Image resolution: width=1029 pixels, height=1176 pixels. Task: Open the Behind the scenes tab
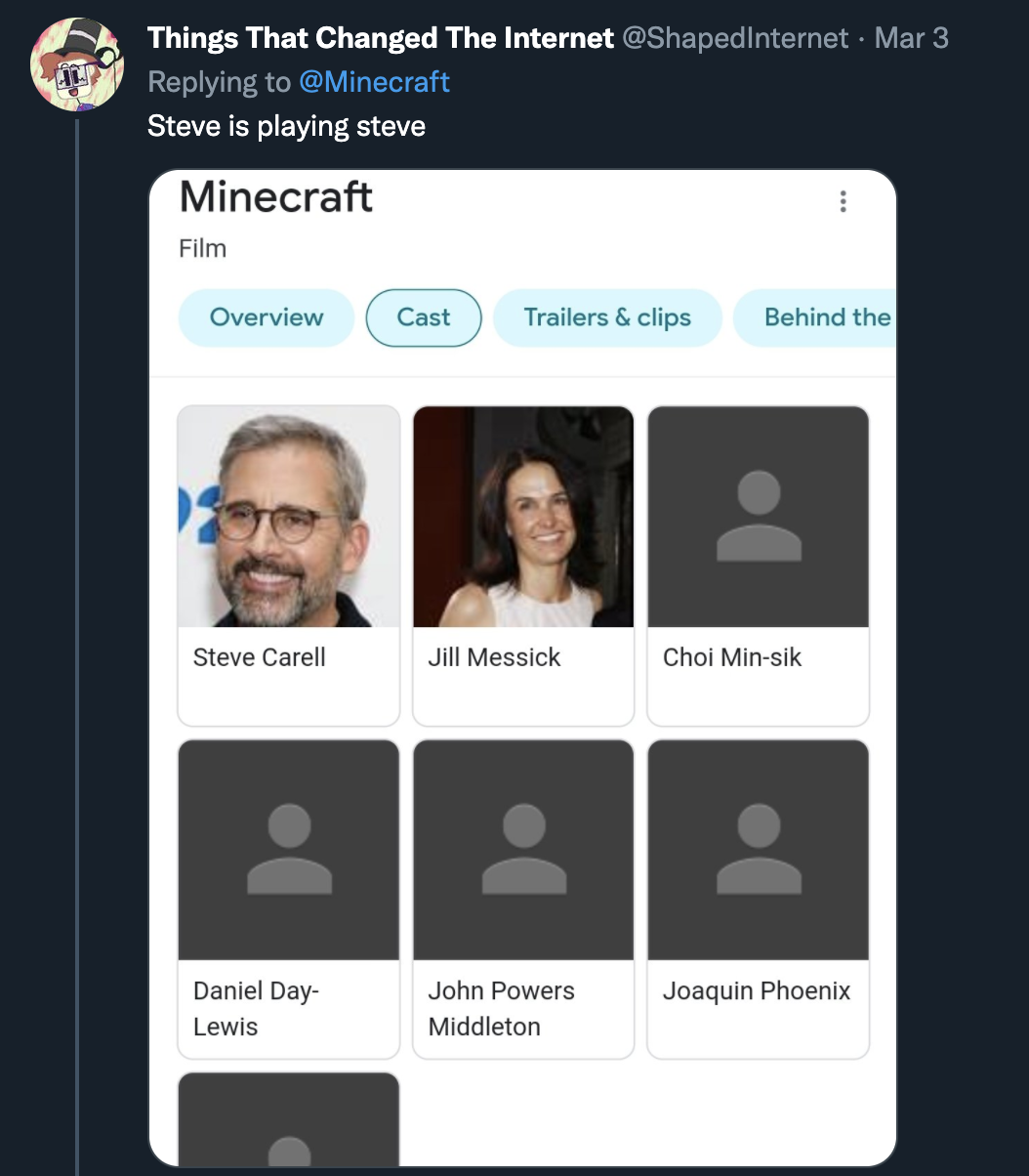820,317
